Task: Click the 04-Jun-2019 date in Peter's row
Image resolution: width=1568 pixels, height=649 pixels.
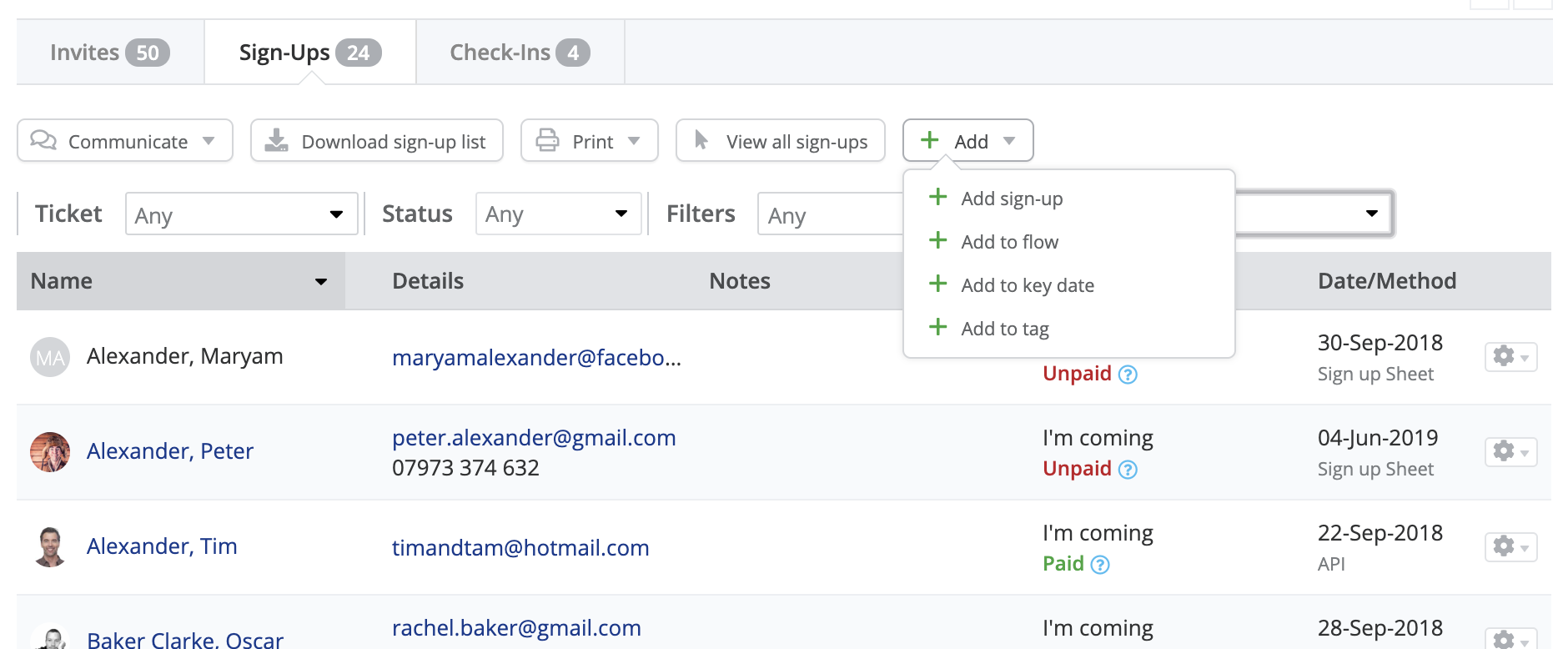Action: [1378, 438]
